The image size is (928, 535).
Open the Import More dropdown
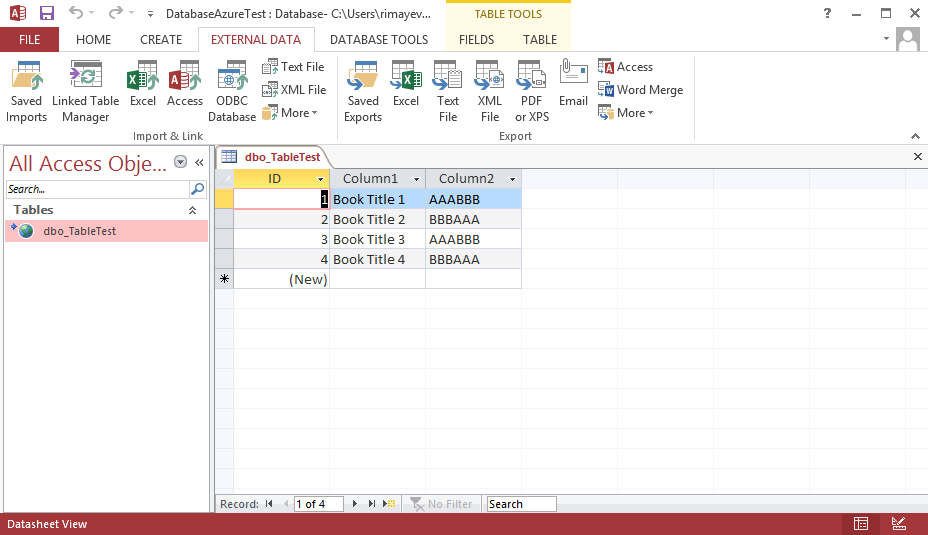pos(291,112)
